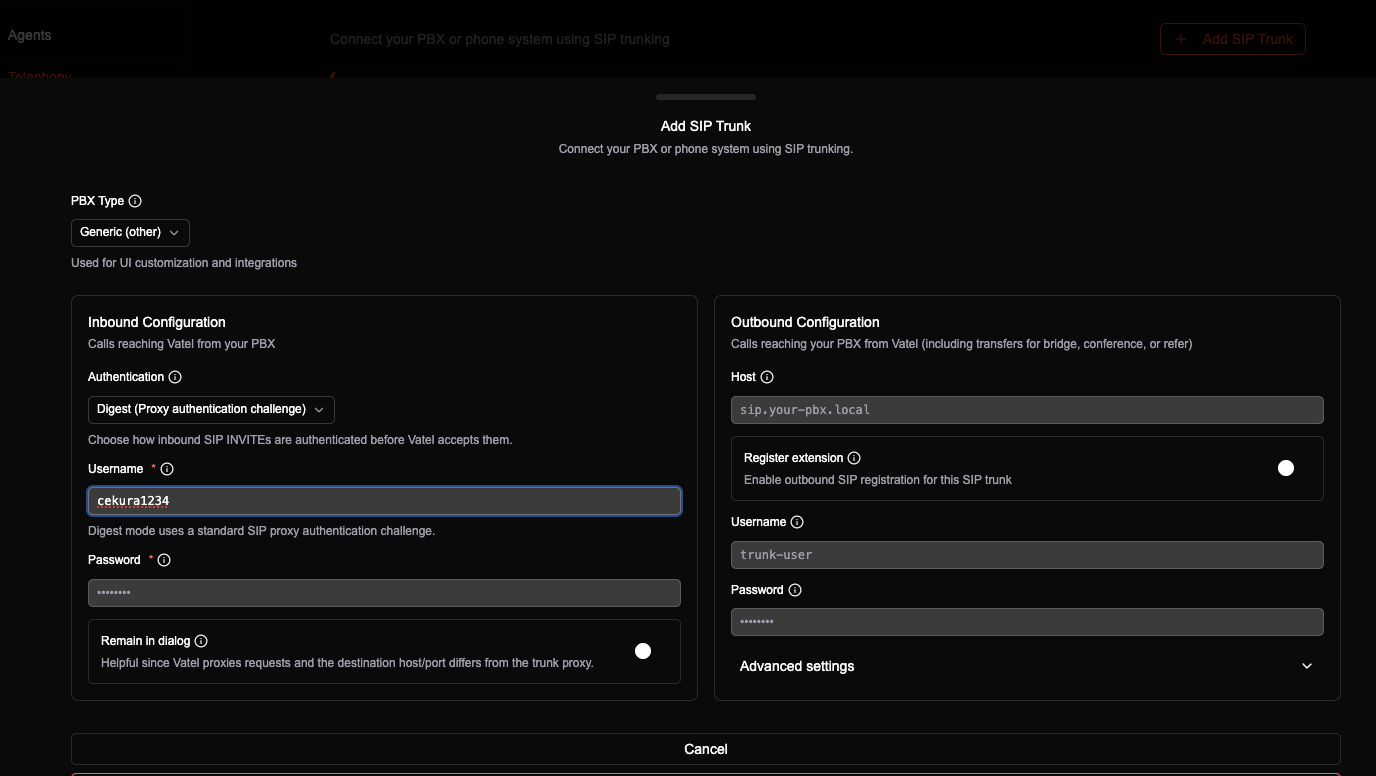Click 'Used for UI customization and integrations' text
This screenshot has width=1376, height=776.
[184, 263]
